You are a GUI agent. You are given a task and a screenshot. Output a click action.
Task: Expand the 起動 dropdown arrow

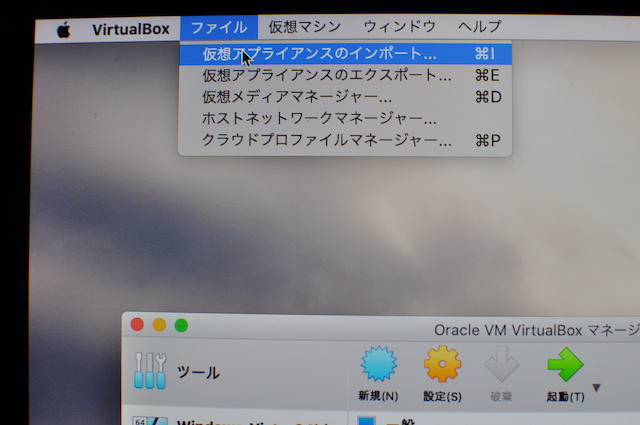pyautogui.click(x=596, y=387)
